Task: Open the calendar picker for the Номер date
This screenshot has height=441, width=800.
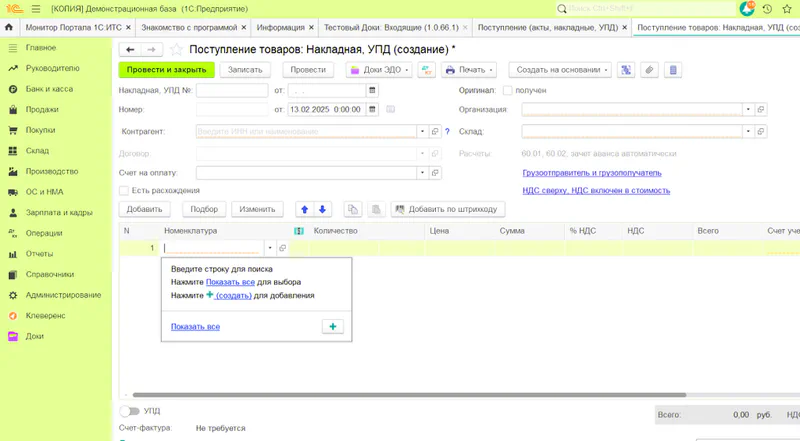Action: click(x=373, y=109)
